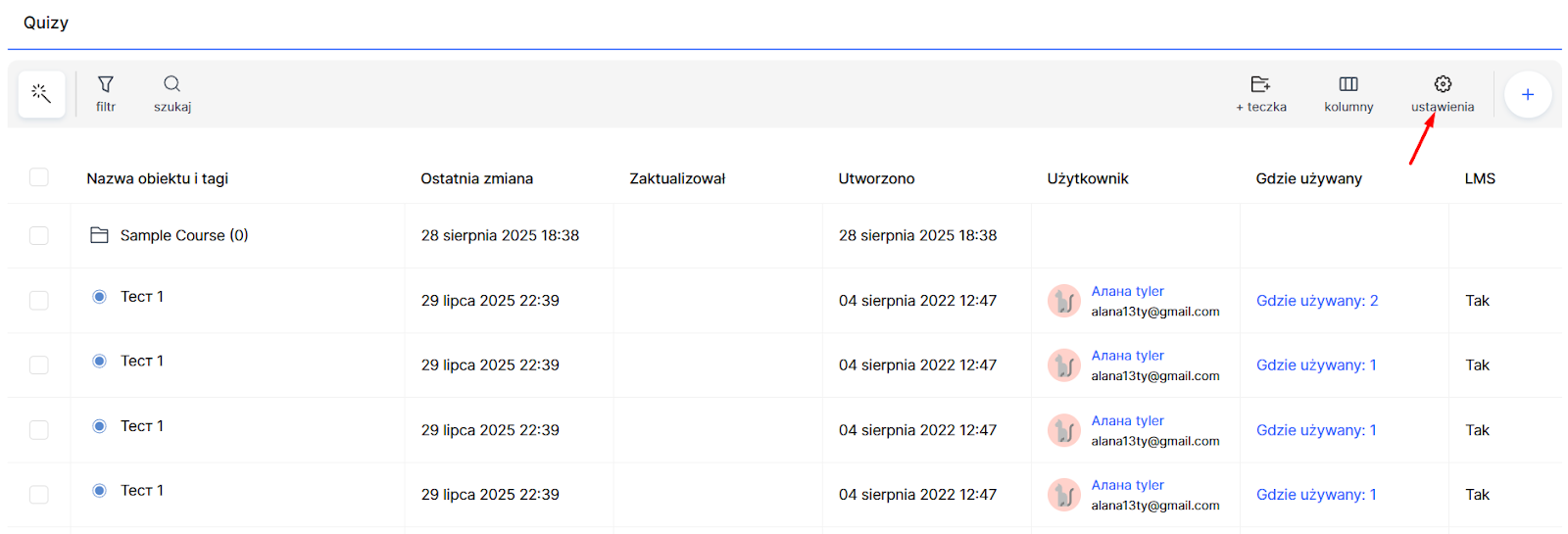Open the filtr funnel icon
This screenshot has width=1568, height=534.
(x=106, y=84)
